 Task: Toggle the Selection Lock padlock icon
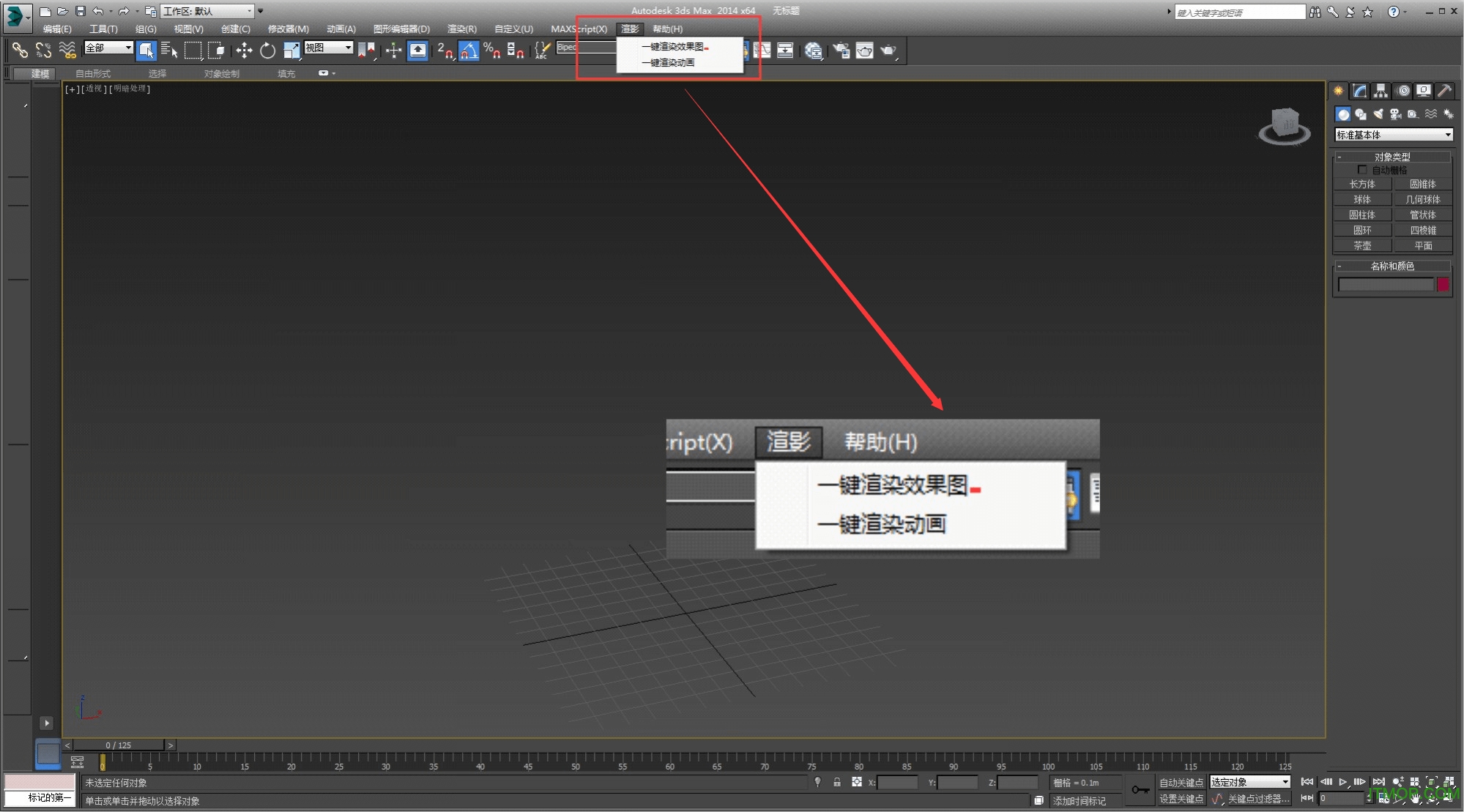click(x=836, y=782)
